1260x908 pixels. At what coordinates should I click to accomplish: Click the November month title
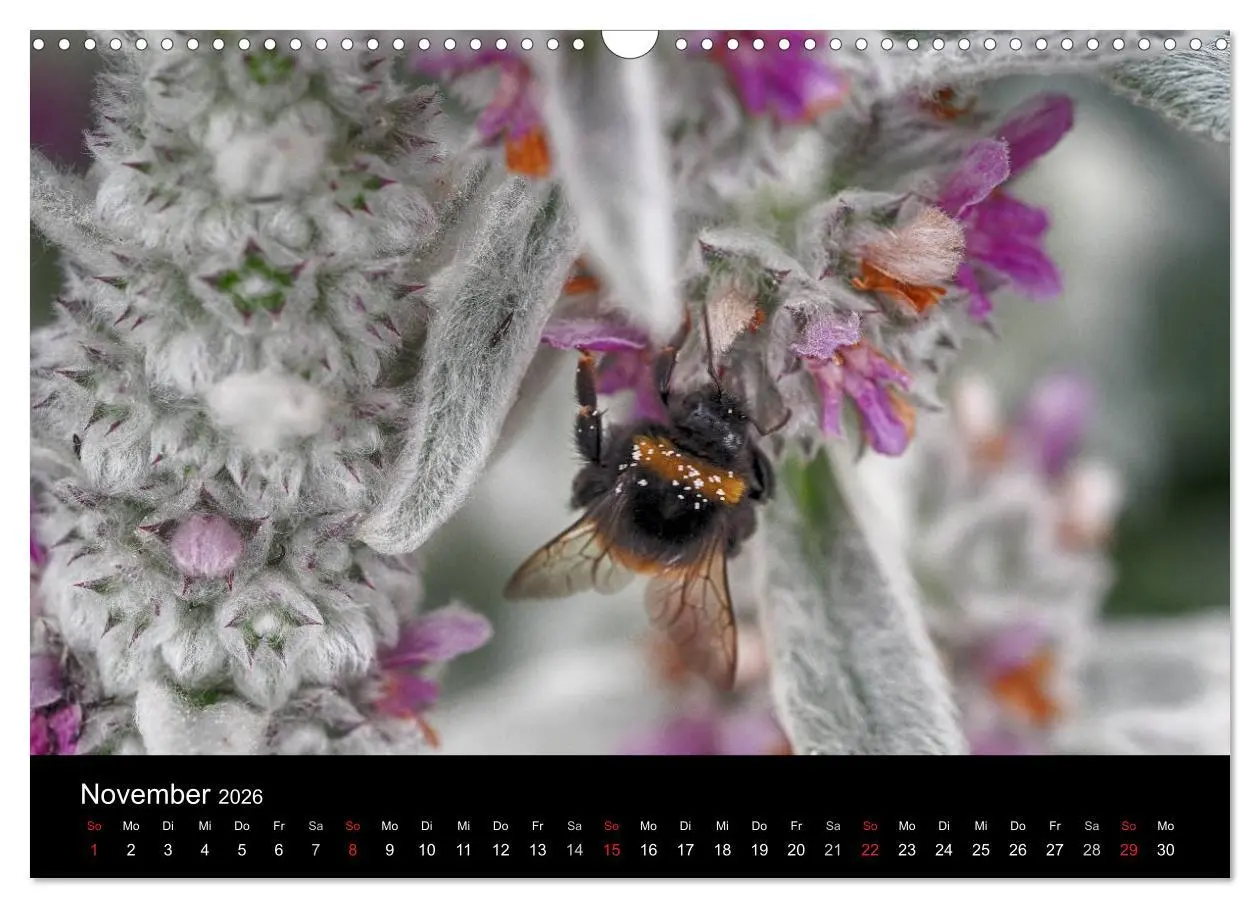148,795
